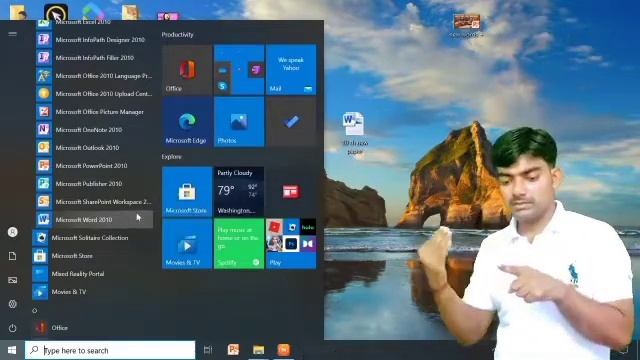Click the 'Explore' group heading

point(171,157)
